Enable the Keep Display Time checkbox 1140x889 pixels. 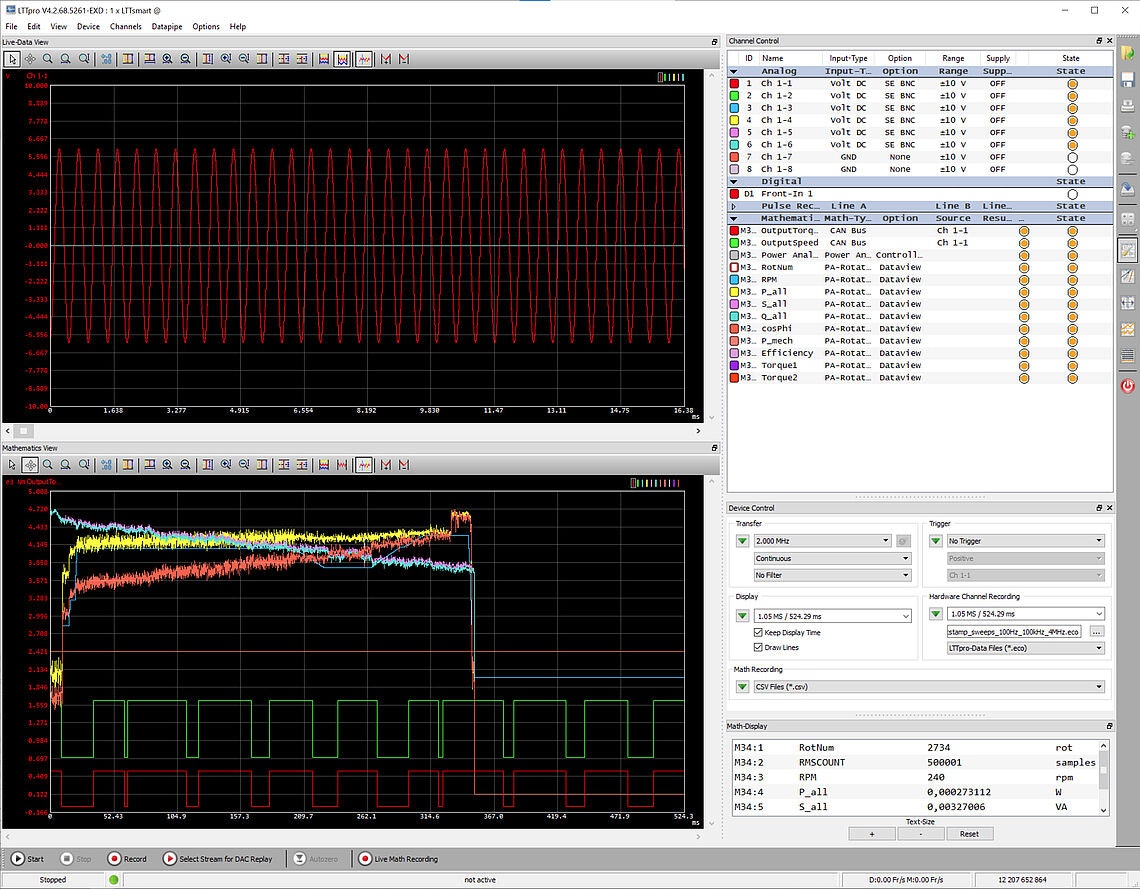758,632
